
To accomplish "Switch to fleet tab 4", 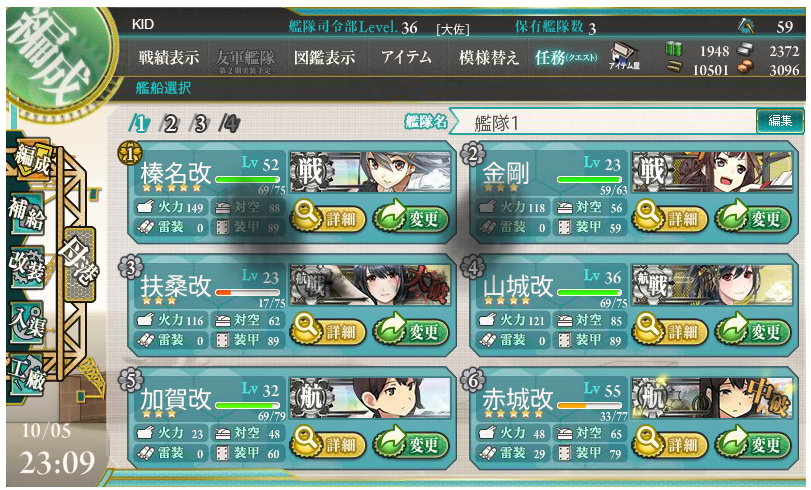I will (x=230, y=124).
